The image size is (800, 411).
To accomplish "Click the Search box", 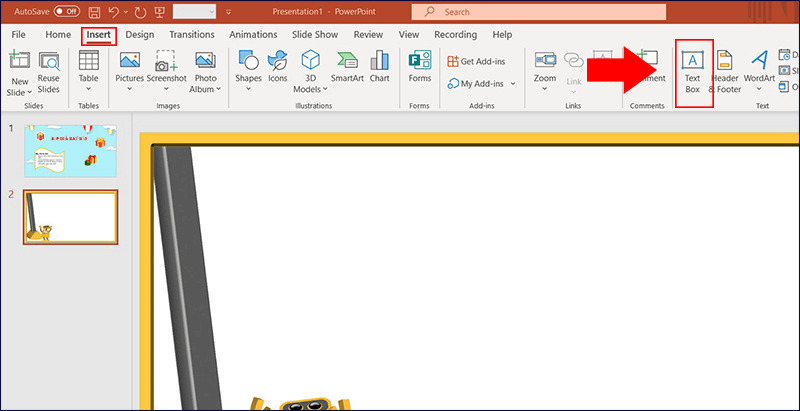I will (538, 12).
